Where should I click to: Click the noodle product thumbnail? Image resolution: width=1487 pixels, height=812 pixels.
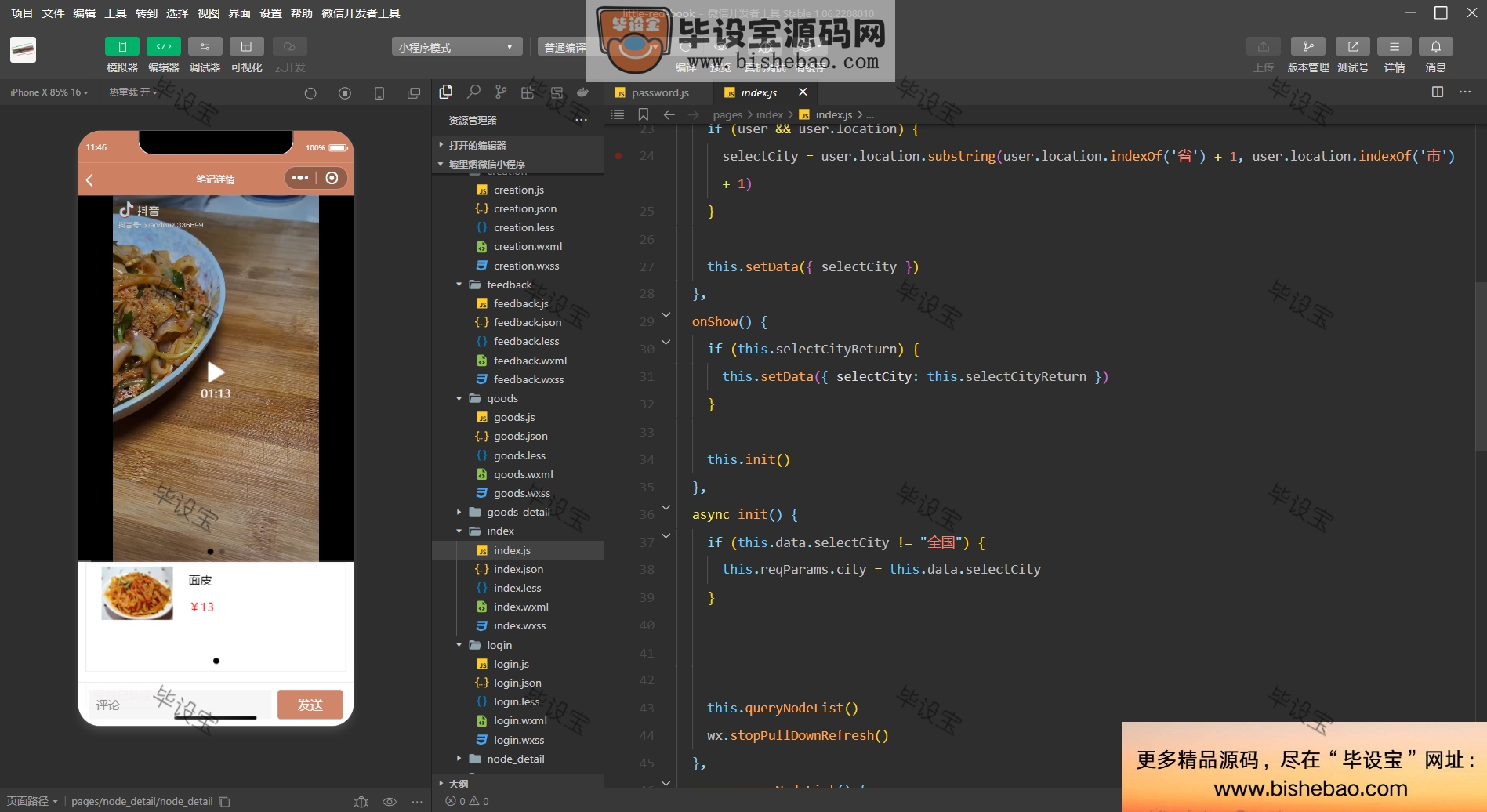(137, 593)
